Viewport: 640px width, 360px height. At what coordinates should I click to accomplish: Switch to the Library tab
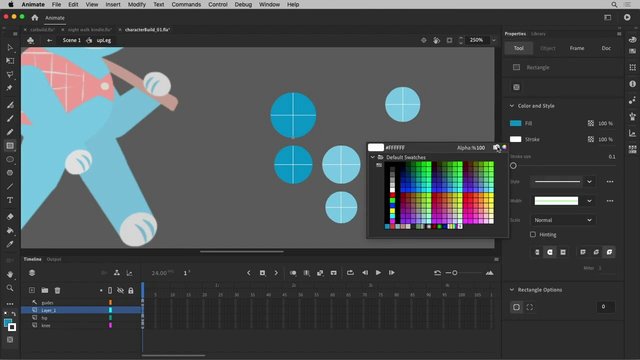[x=538, y=34]
